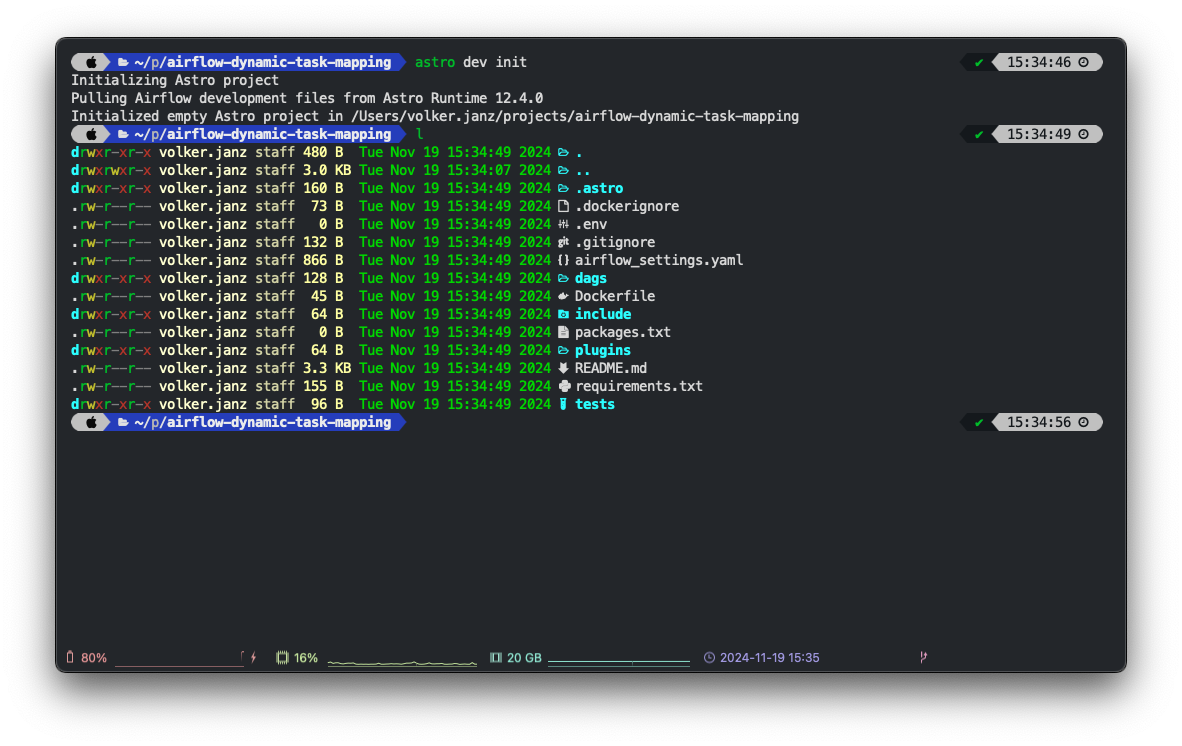Click the sliders icon beside the .env file
Screen dimensions: 1182x746
[x=563, y=224]
